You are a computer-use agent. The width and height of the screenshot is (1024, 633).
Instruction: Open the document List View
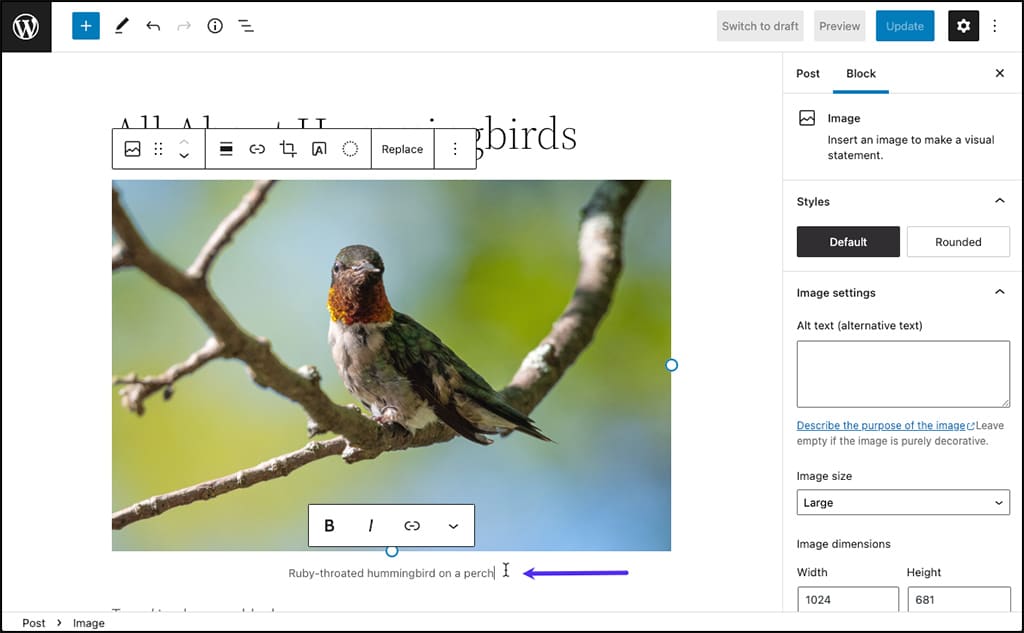pos(246,25)
